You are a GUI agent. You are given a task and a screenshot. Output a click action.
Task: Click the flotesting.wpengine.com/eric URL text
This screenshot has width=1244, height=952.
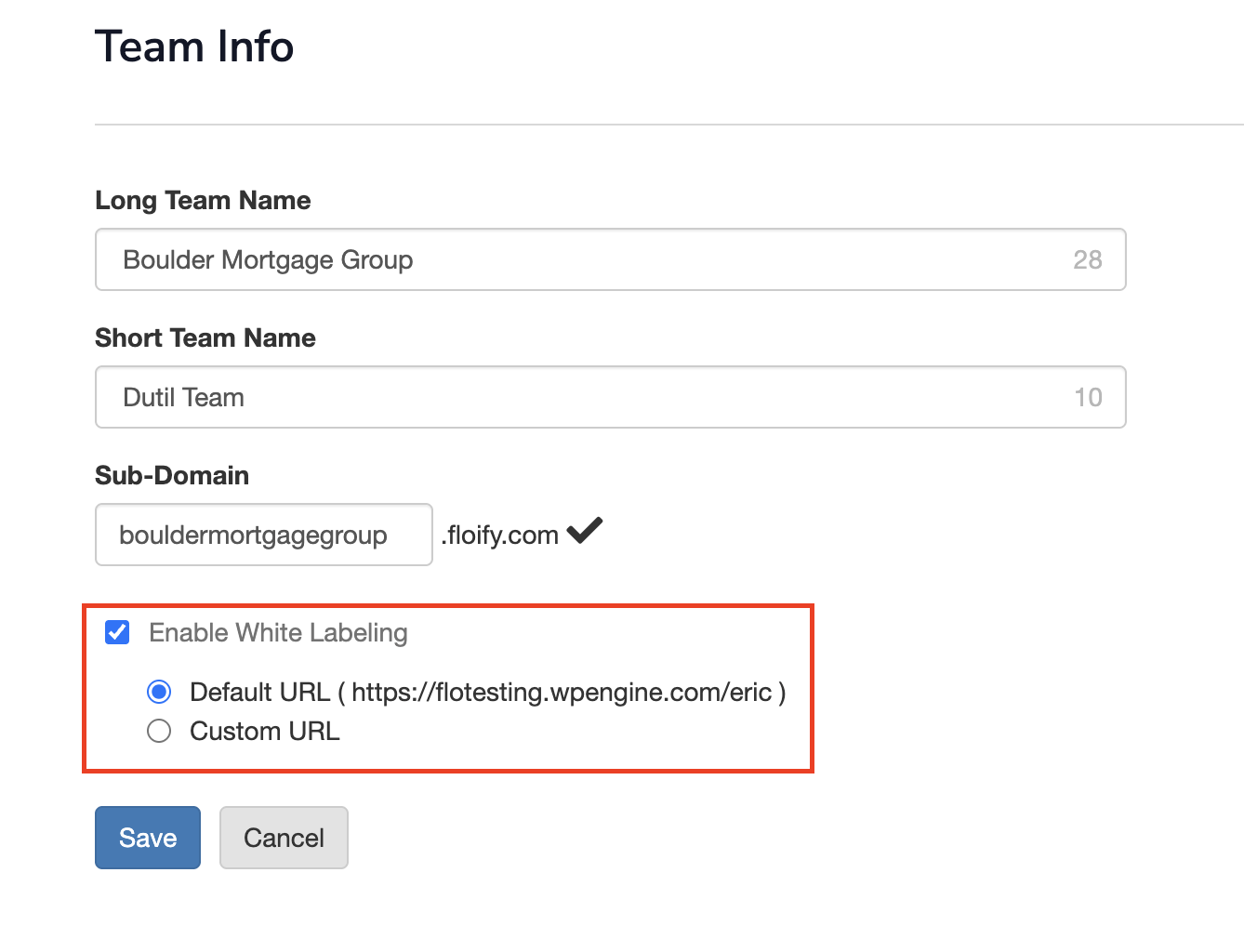pyautogui.click(x=562, y=692)
